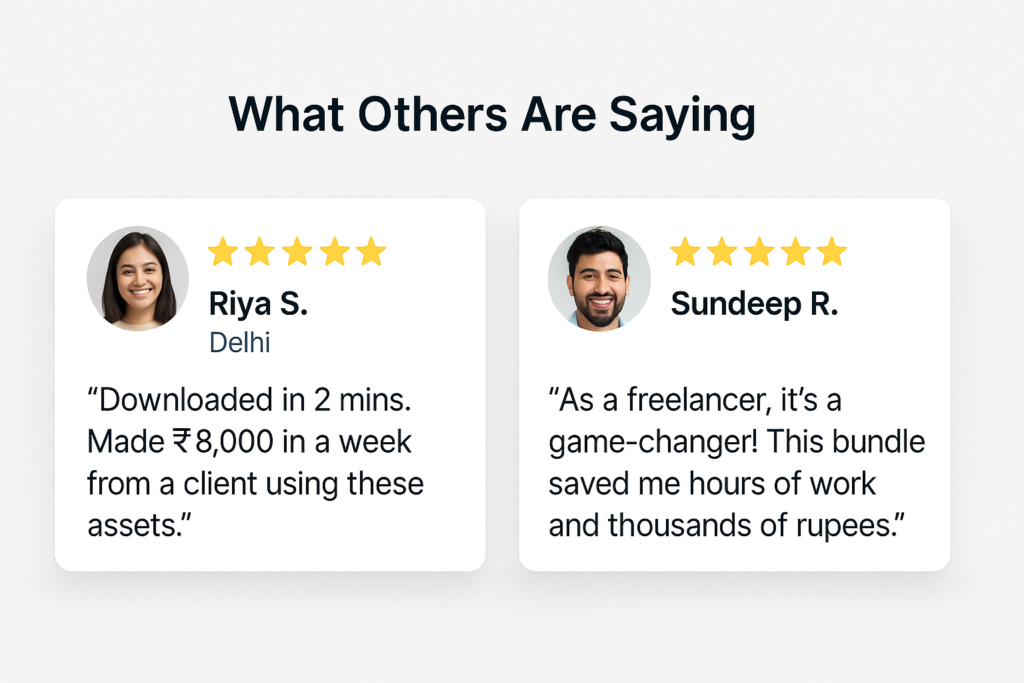Click the fourth star in Sundeep R.'s rating
This screenshot has width=1024, height=683.
(796, 252)
